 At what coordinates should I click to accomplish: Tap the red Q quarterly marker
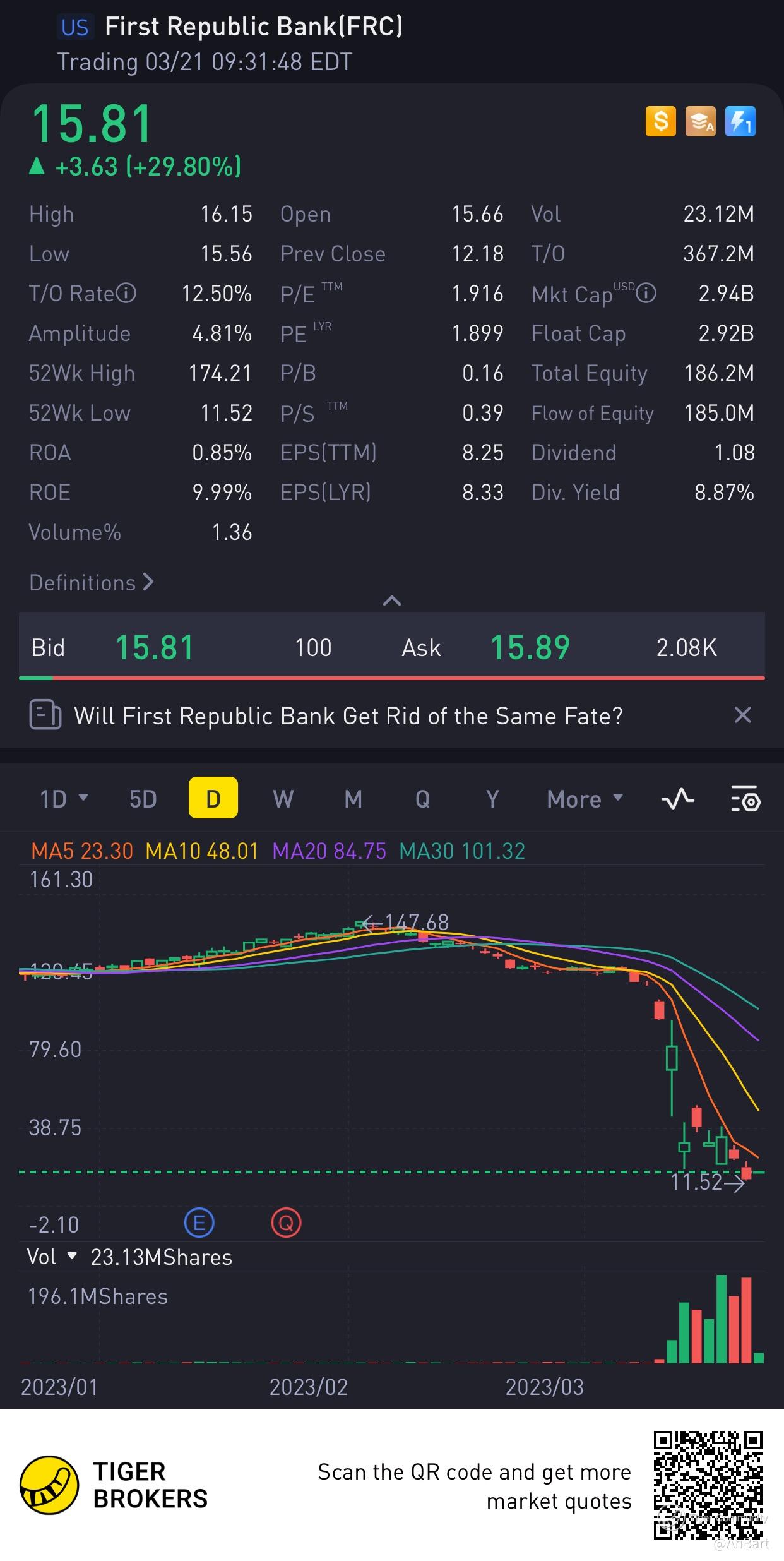point(286,1224)
